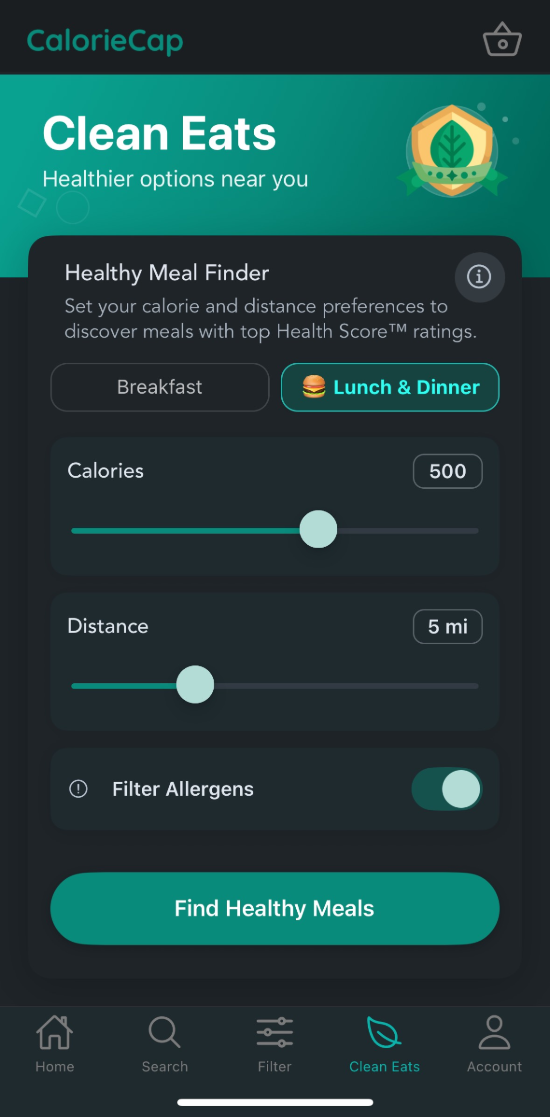Click the CalorieCap logo
The width and height of the screenshot is (550, 1117).
click(105, 41)
